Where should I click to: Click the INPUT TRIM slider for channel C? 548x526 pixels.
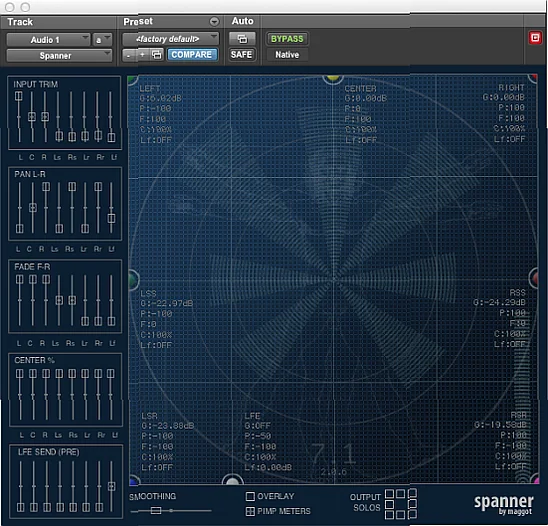click(x=32, y=116)
